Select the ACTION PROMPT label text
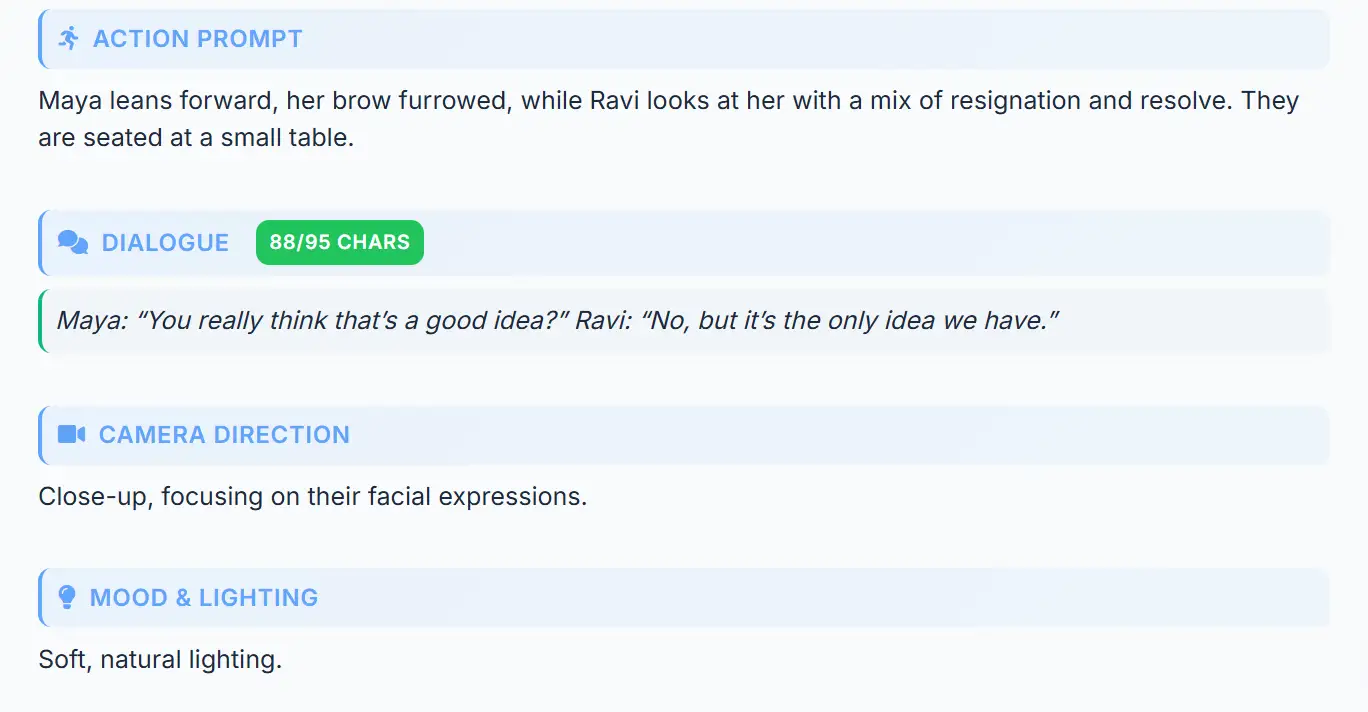The height and width of the screenshot is (712, 1368). [197, 39]
